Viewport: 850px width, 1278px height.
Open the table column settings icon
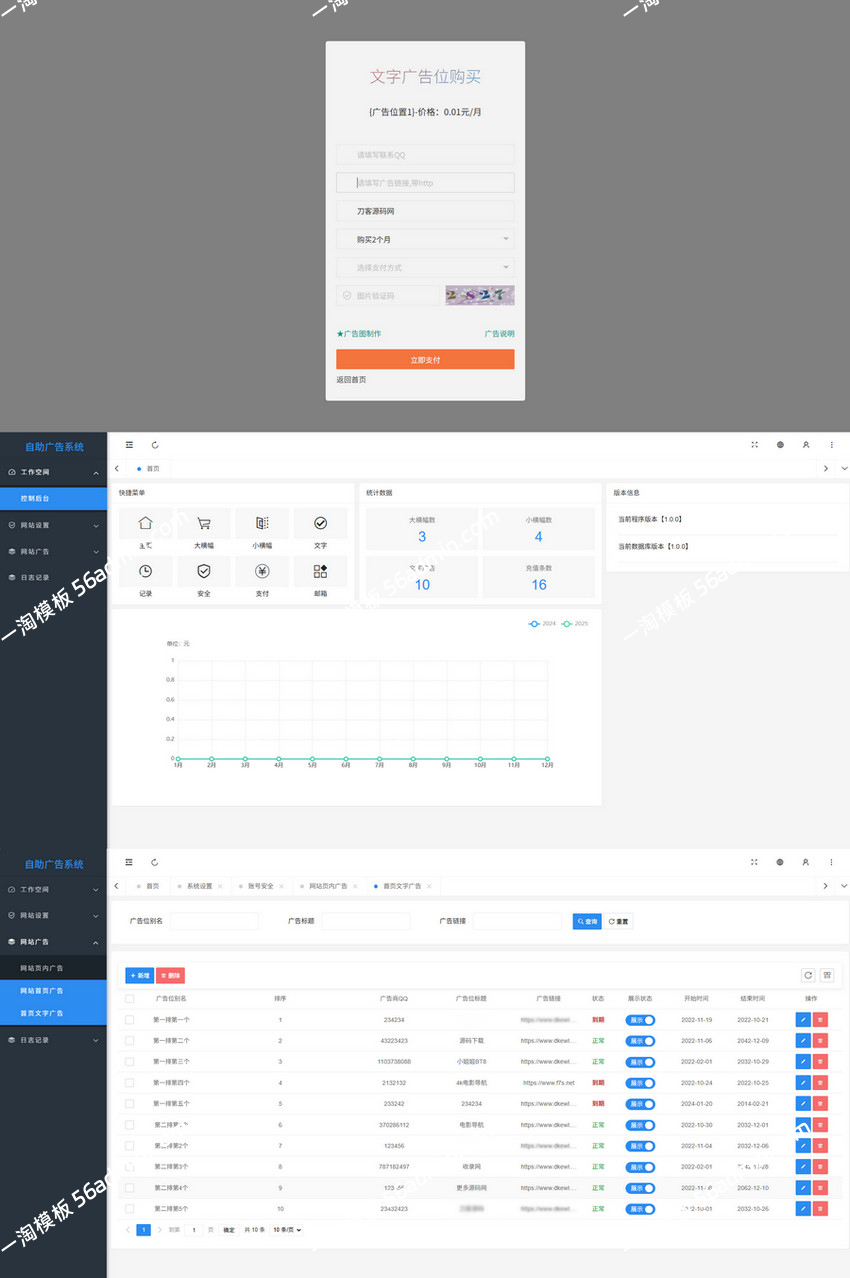[x=827, y=975]
